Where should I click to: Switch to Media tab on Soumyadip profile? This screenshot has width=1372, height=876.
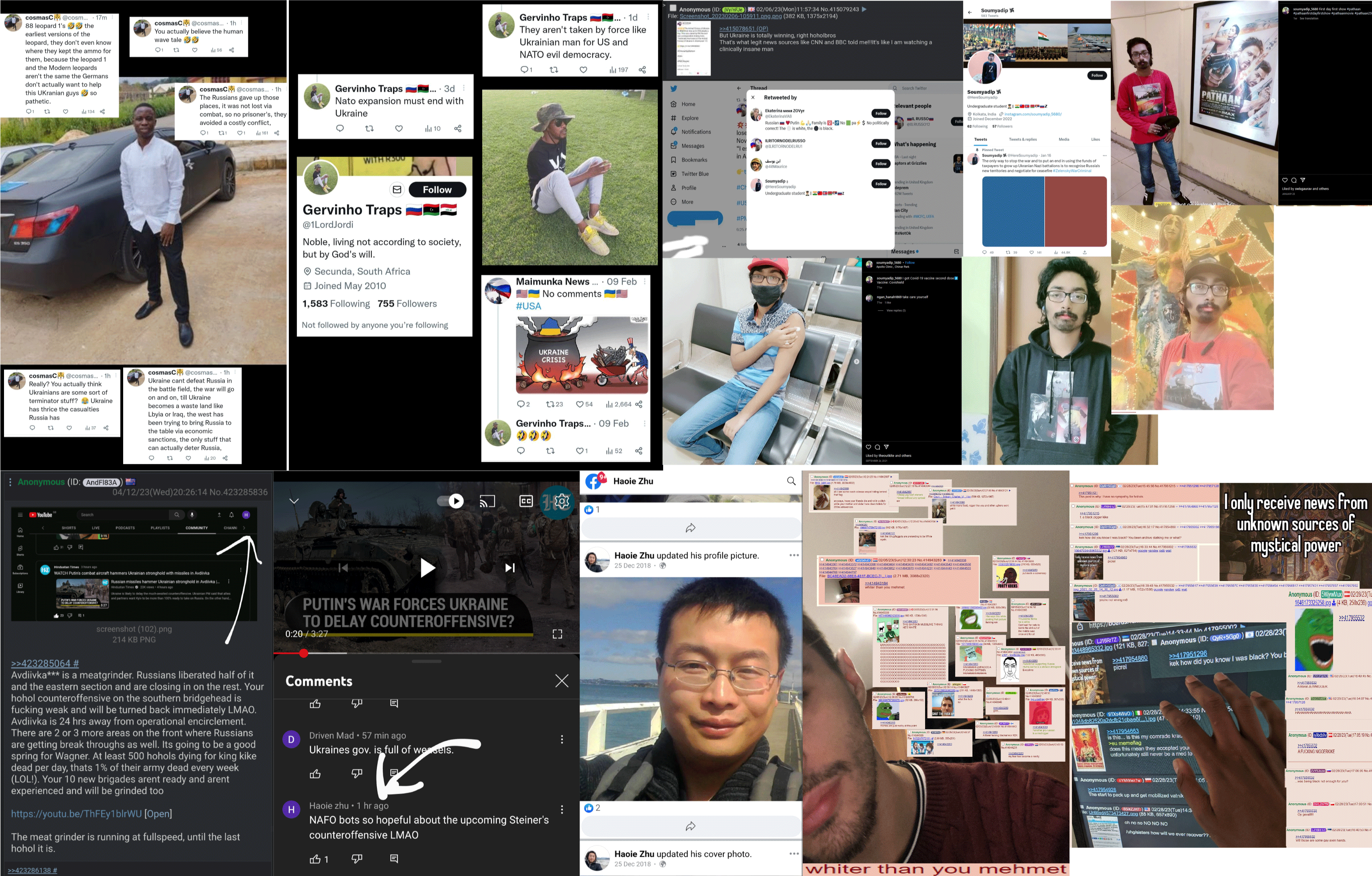[x=1064, y=140]
